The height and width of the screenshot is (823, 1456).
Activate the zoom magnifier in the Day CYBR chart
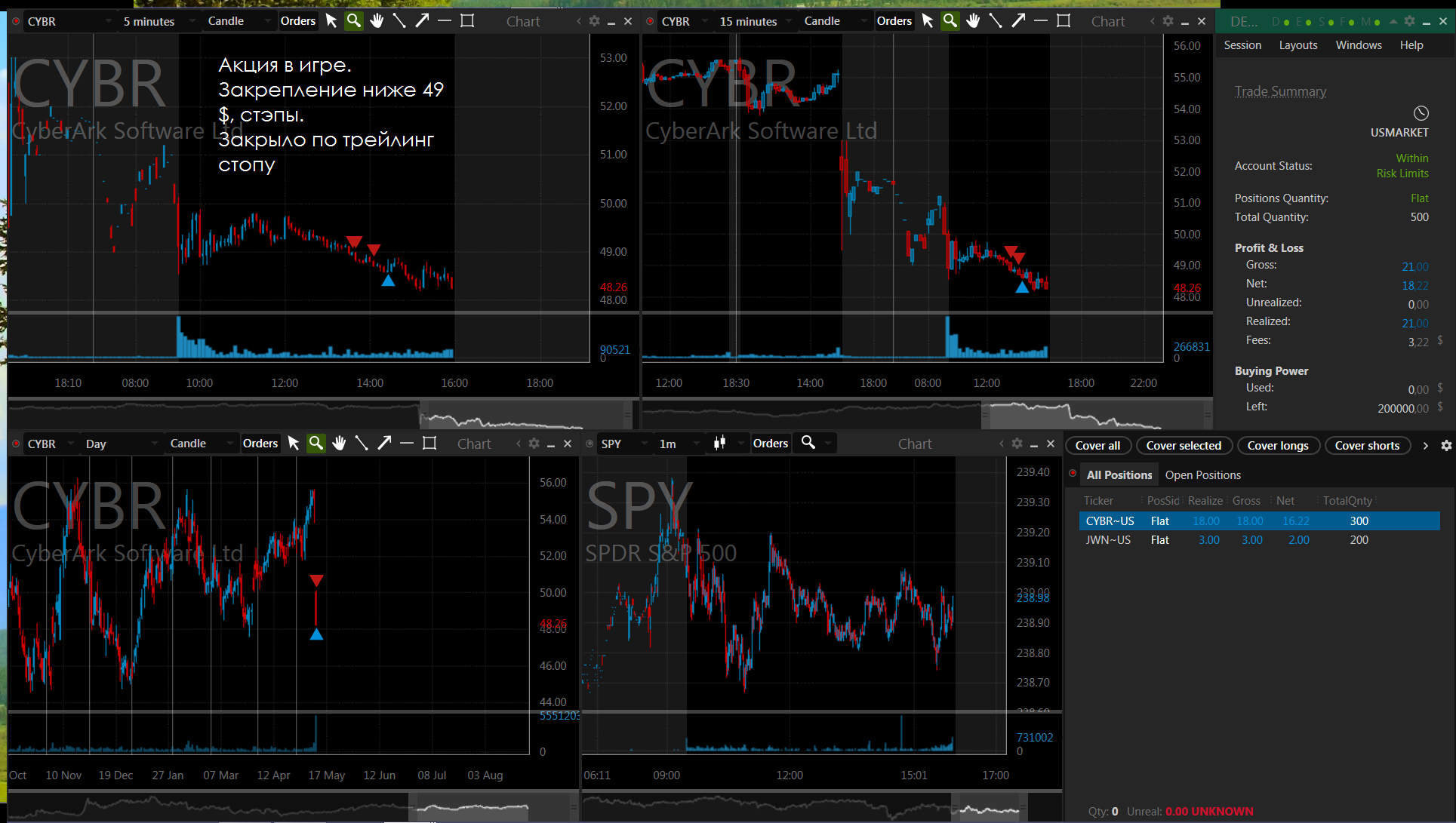click(316, 444)
